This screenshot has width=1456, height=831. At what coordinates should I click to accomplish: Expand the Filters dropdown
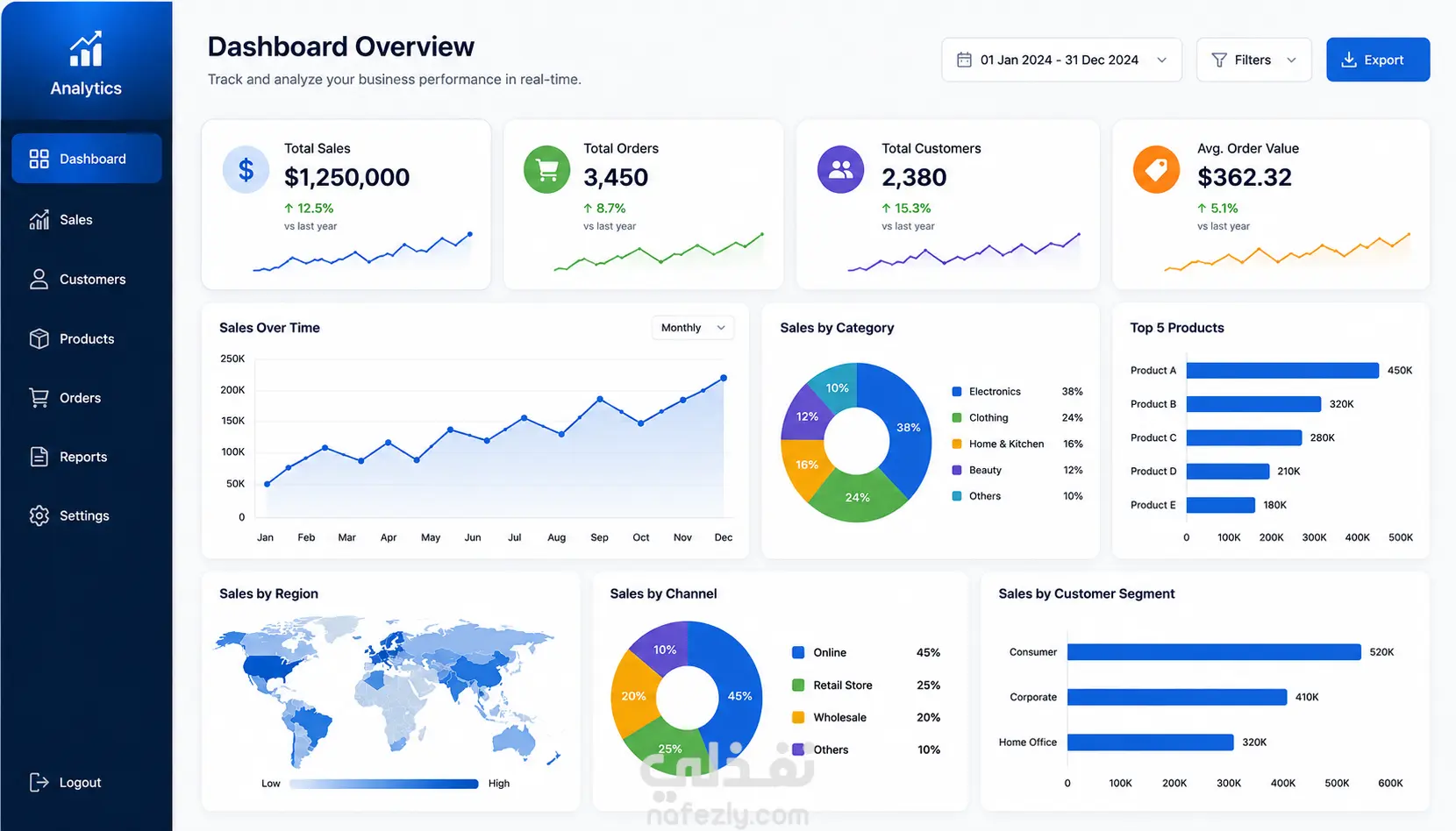coord(1253,60)
